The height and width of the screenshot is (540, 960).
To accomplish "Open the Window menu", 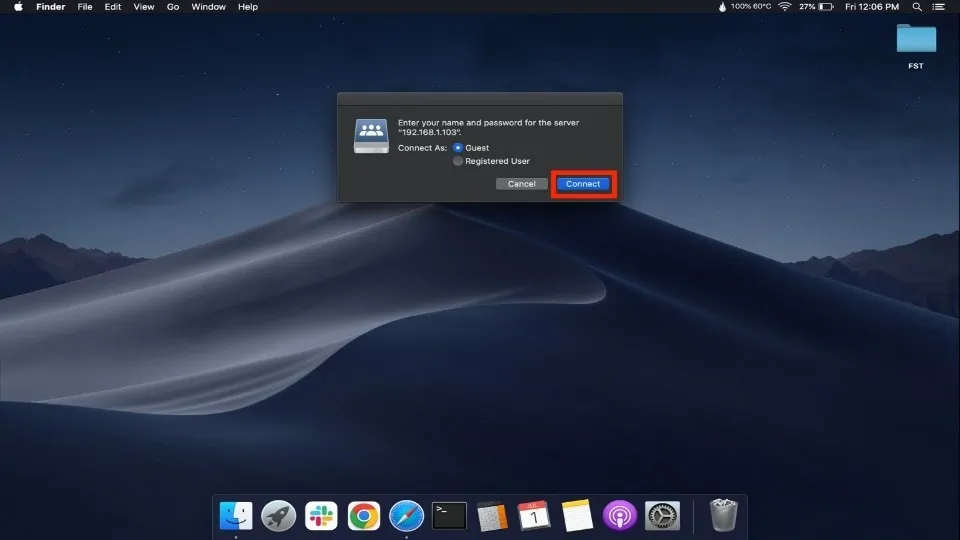I will click(x=209, y=7).
